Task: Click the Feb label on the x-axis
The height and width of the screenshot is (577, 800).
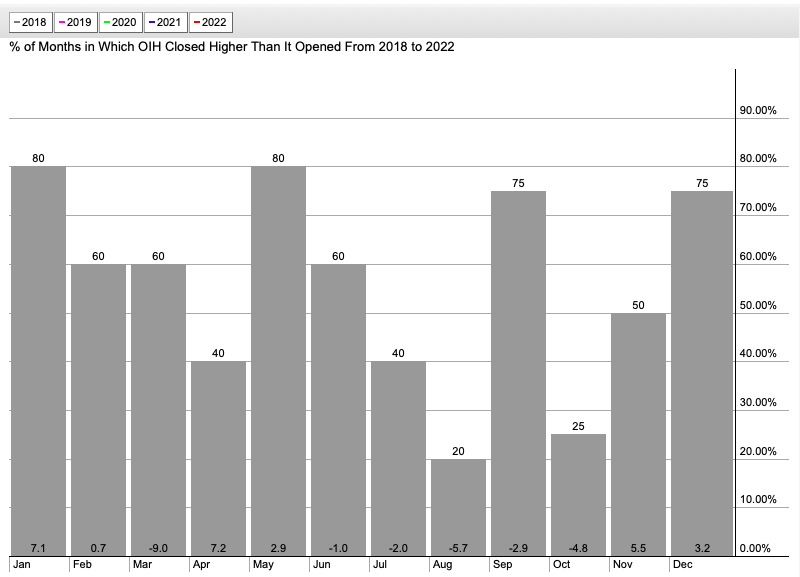Action: [x=82, y=564]
